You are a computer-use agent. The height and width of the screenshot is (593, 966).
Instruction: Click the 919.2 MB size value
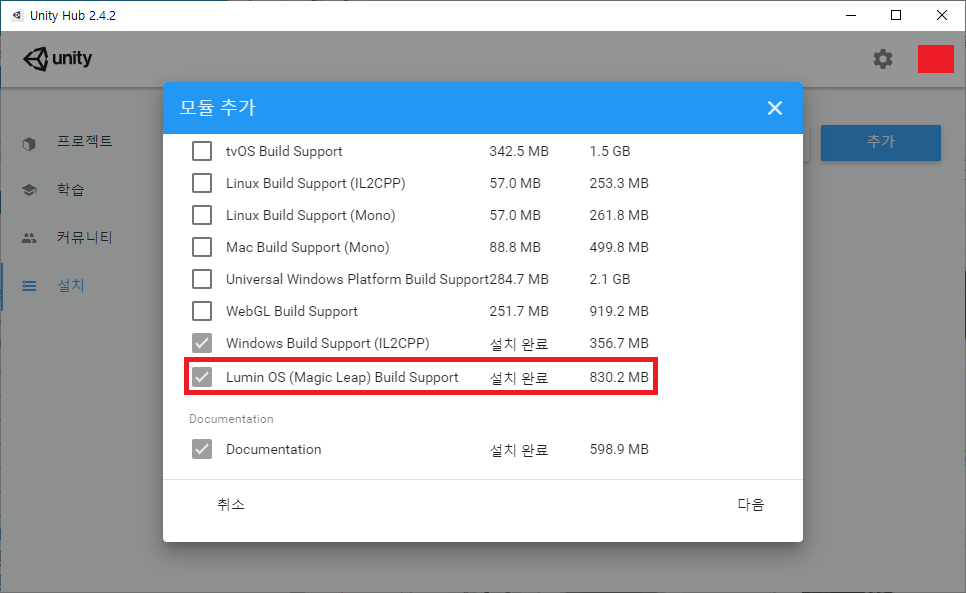coord(619,311)
